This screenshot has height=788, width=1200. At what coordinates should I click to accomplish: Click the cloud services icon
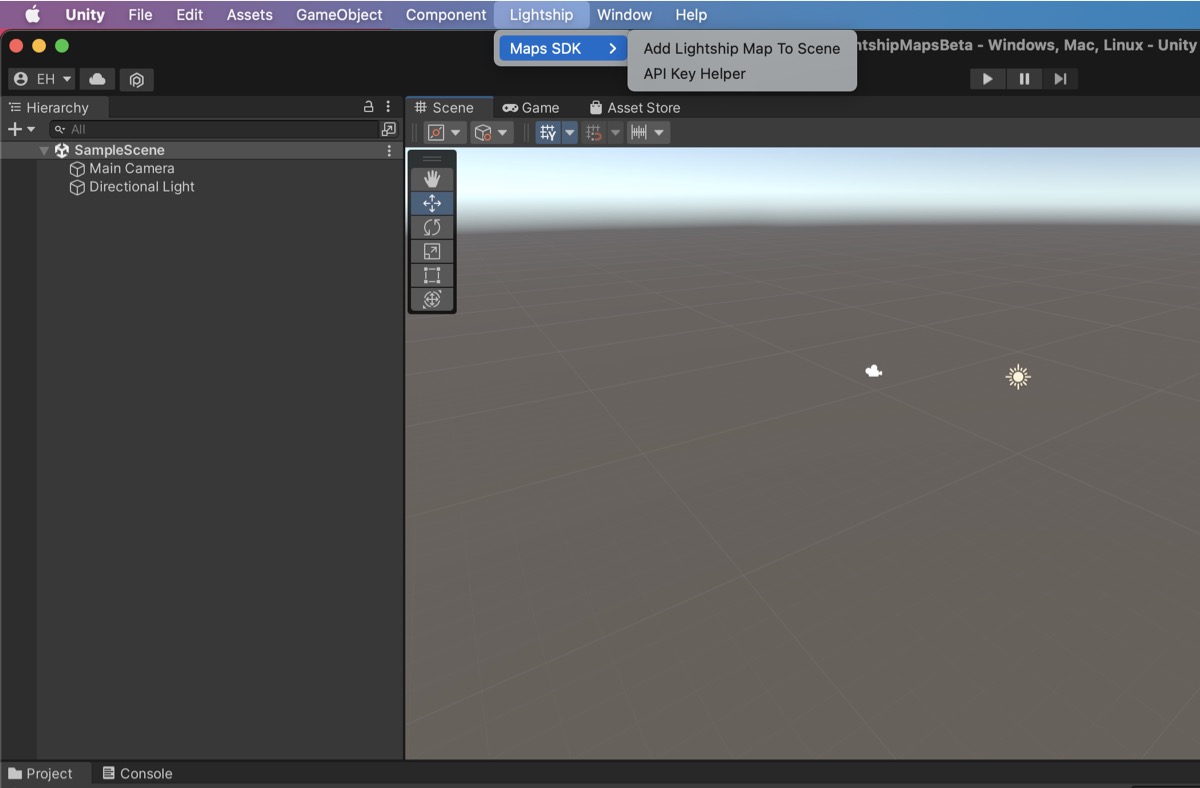(x=97, y=79)
